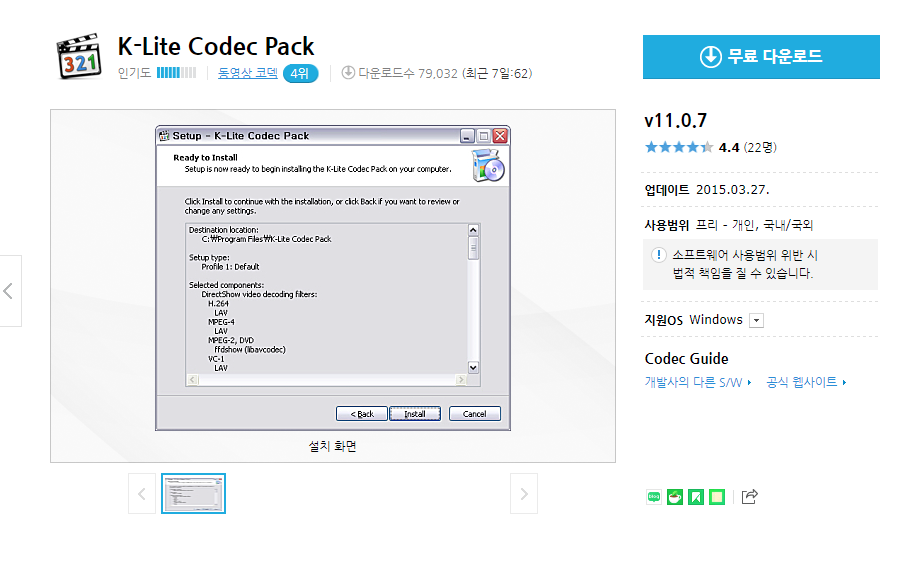Viewport: 909px width, 562px height.
Task: Click the v11.0.7 version text
Action: (x=676, y=121)
